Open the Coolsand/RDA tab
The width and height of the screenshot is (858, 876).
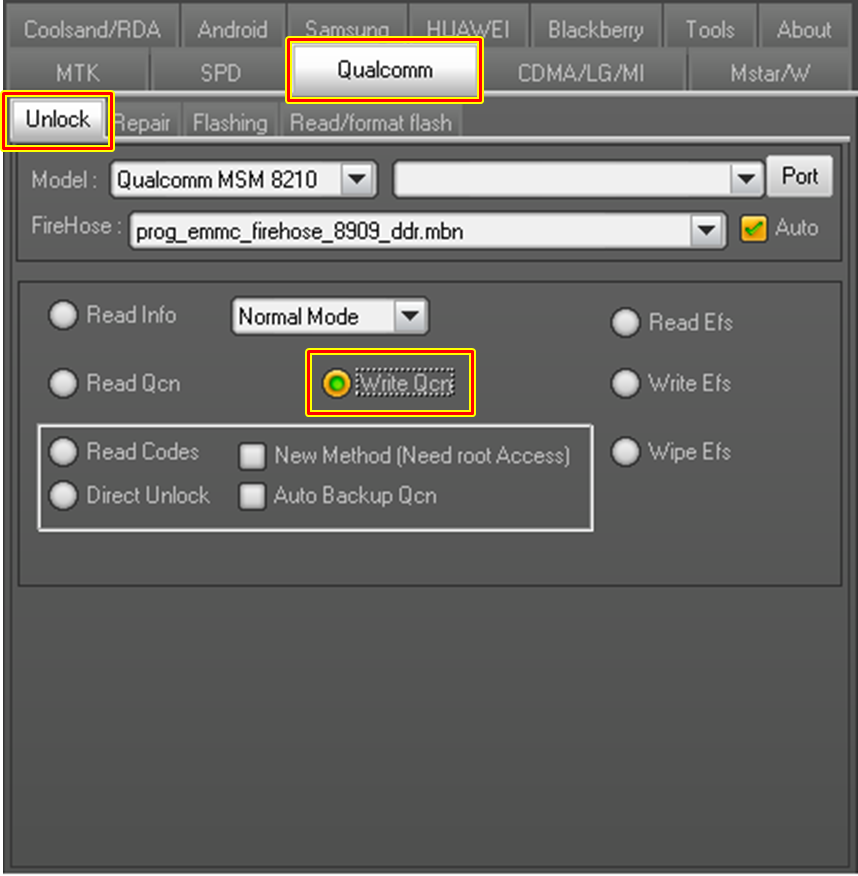click(92, 26)
